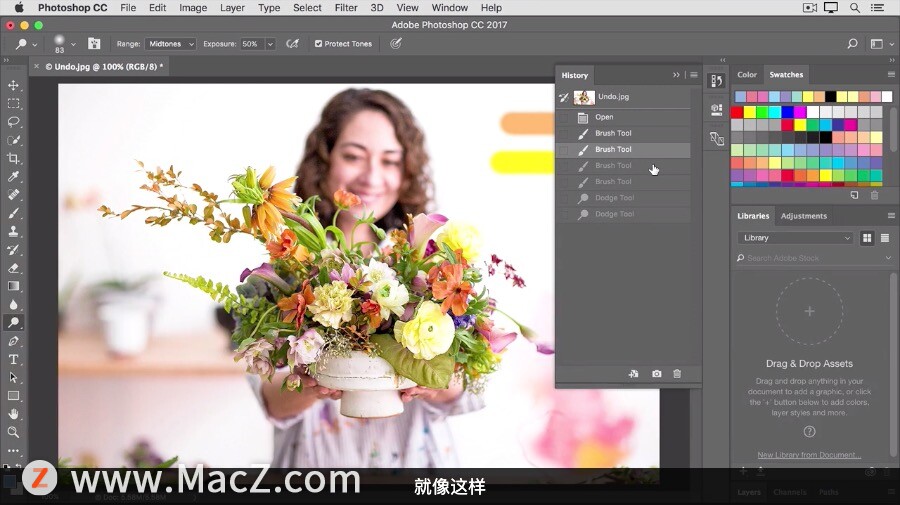Select the Path Selection tool

(x=13, y=378)
